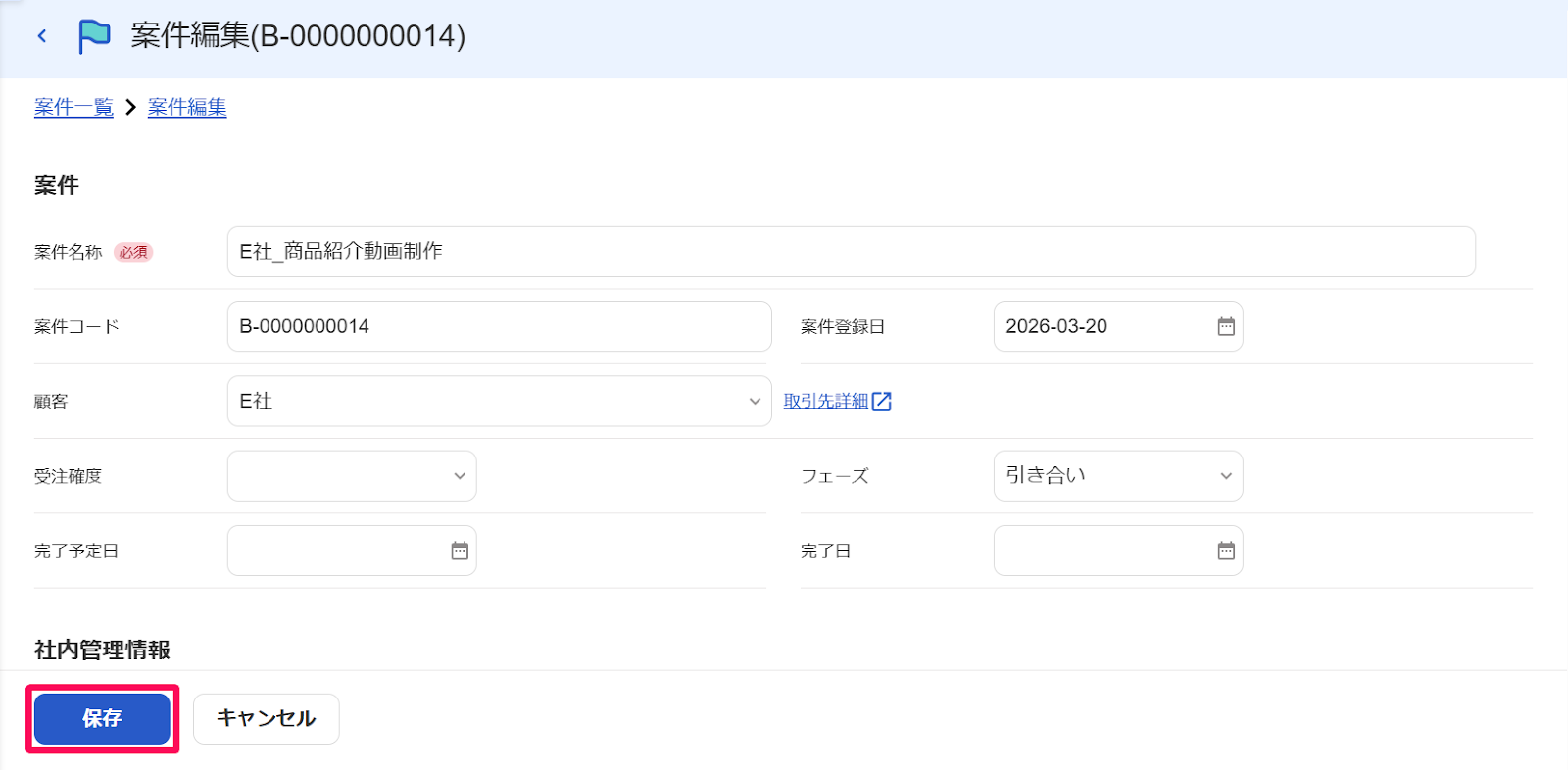Open the 受注確度 dropdown
The image size is (1568, 770).
(352, 476)
